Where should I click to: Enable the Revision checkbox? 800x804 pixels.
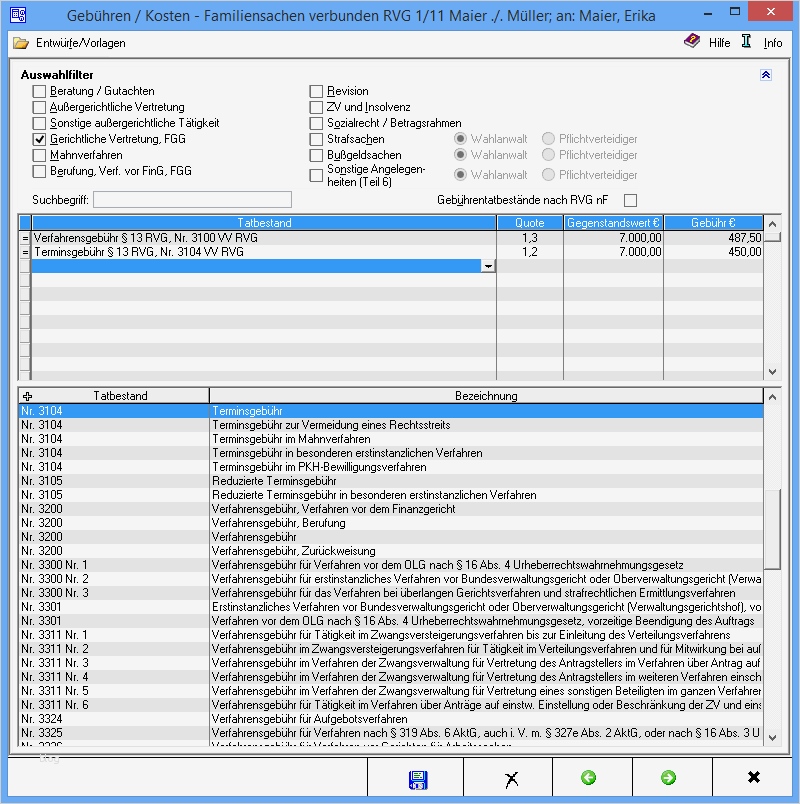click(x=316, y=91)
